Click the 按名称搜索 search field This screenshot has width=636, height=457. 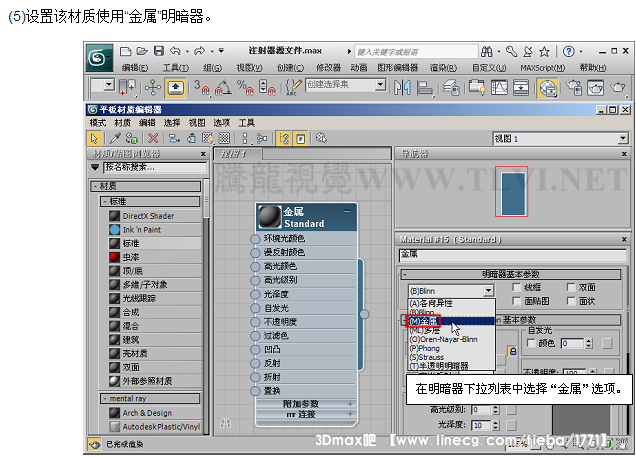click(x=155, y=167)
